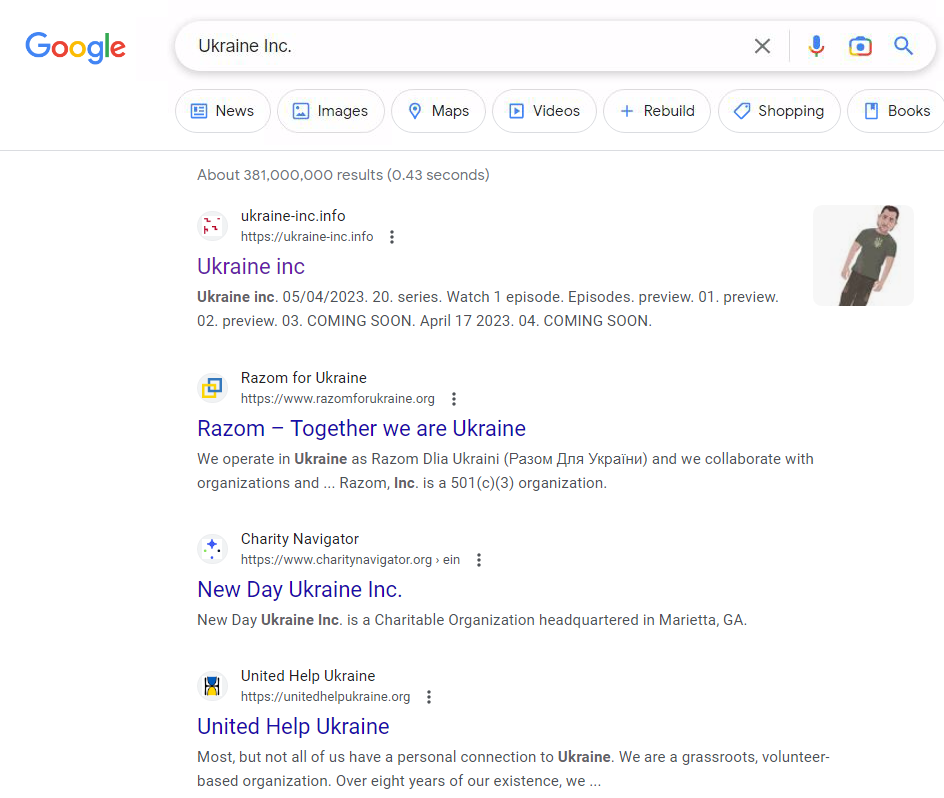Viewport: 944px width, 798px height.
Task: Click the Charity Navigator site name
Action: pos(300,539)
